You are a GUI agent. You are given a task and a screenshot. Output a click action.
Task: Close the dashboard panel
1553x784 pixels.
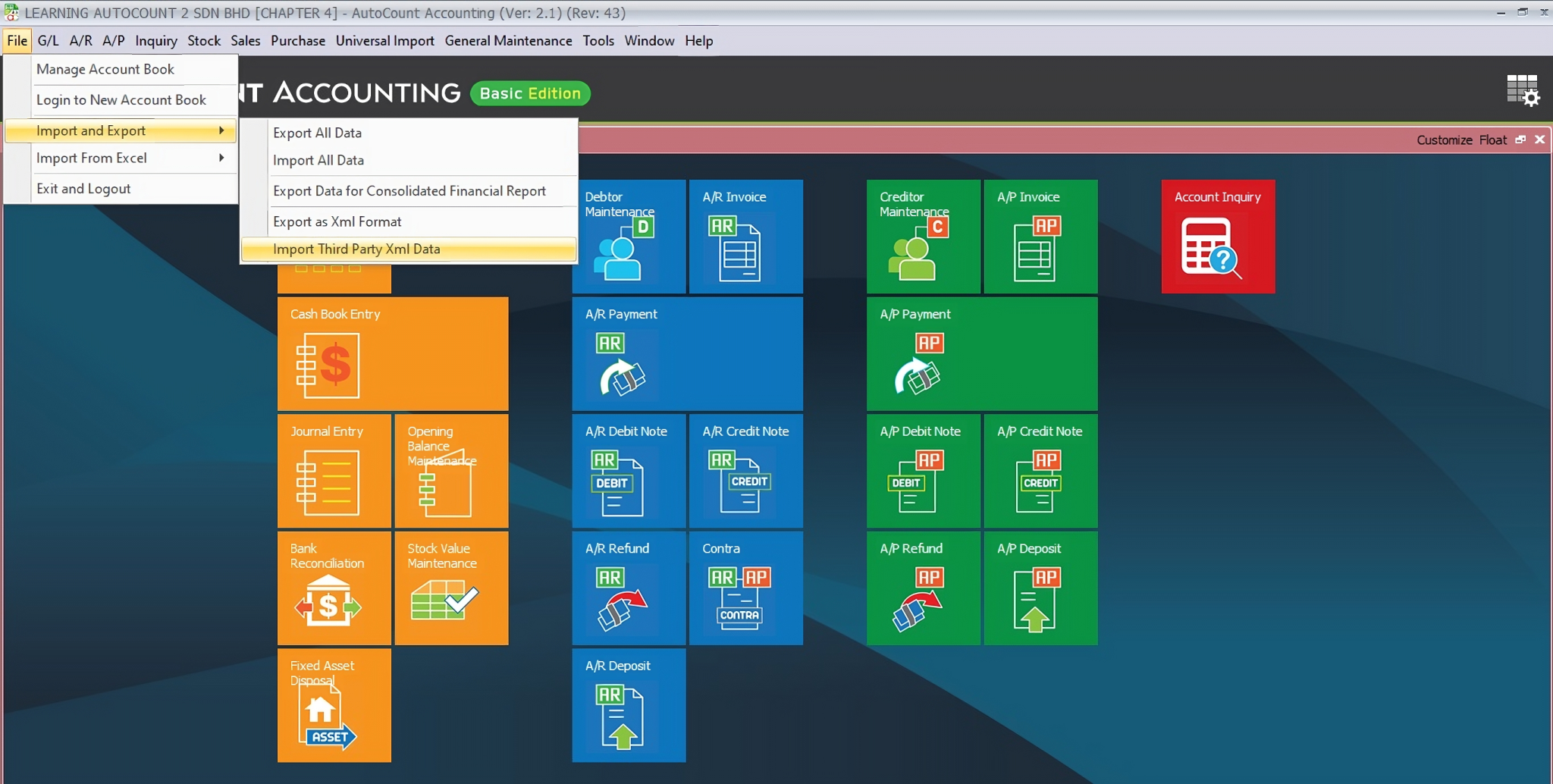(x=1539, y=140)
